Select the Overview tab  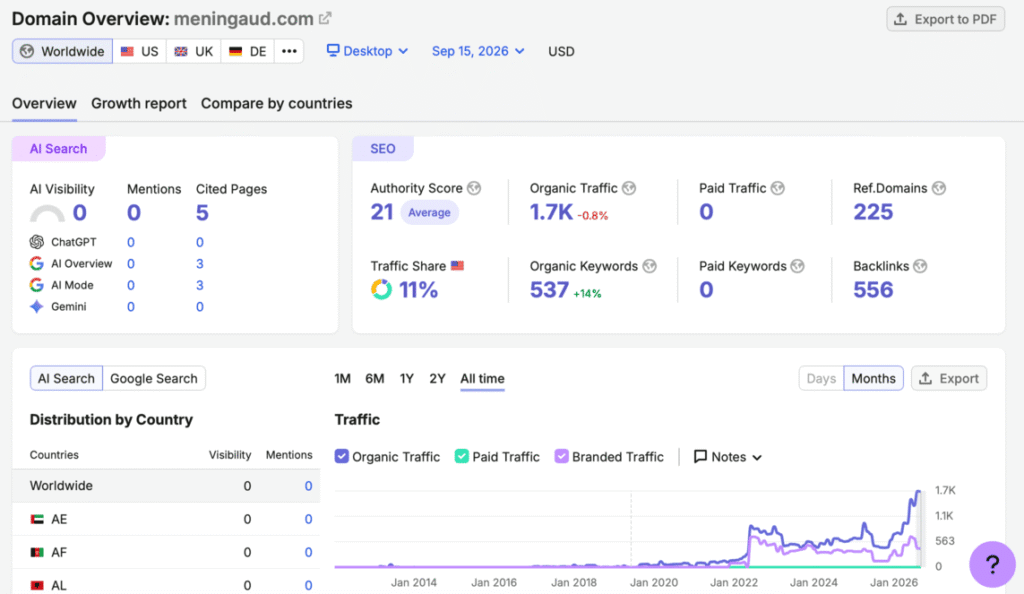44,103
